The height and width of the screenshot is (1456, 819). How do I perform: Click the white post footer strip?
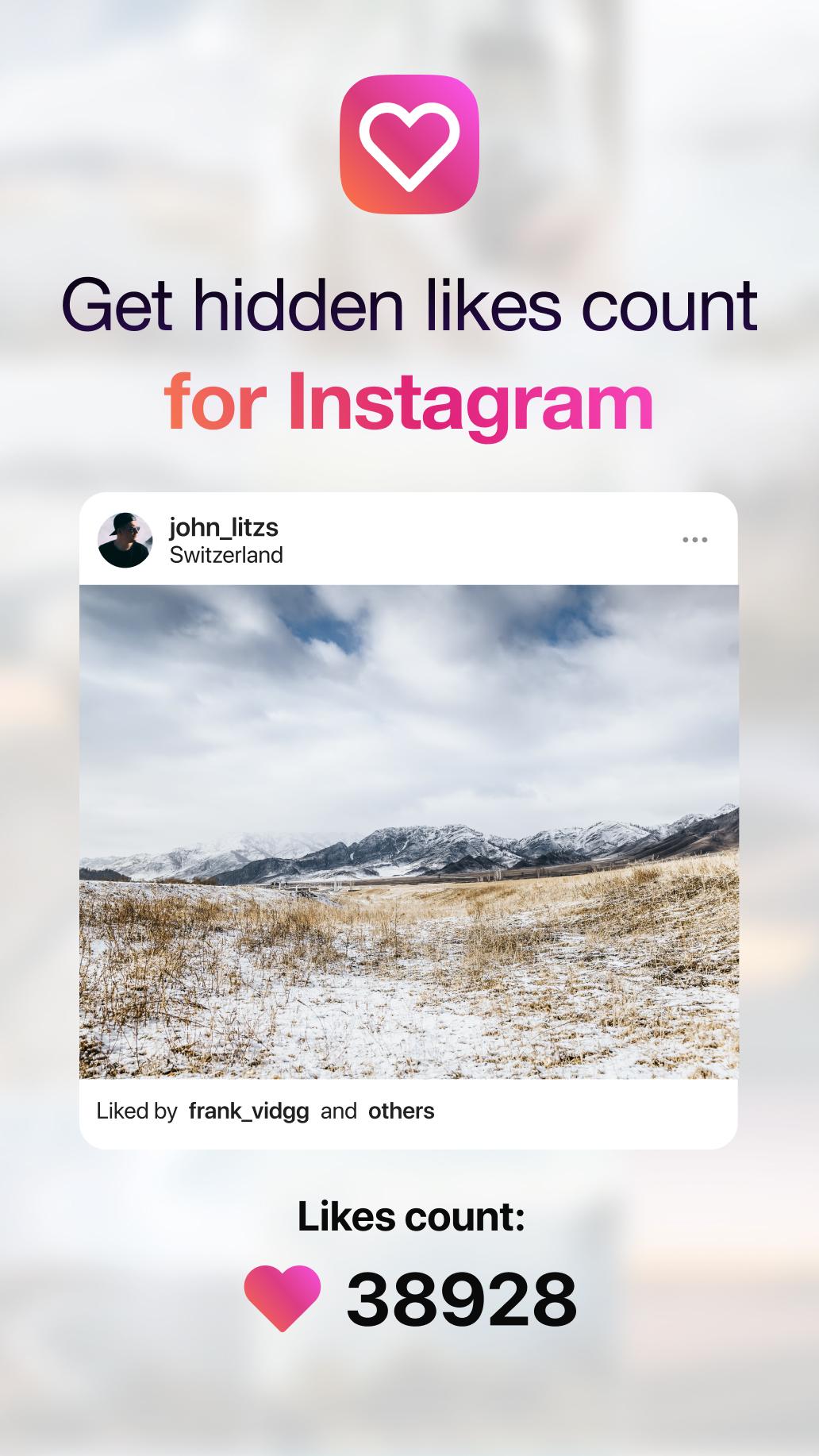[409, 1114]
